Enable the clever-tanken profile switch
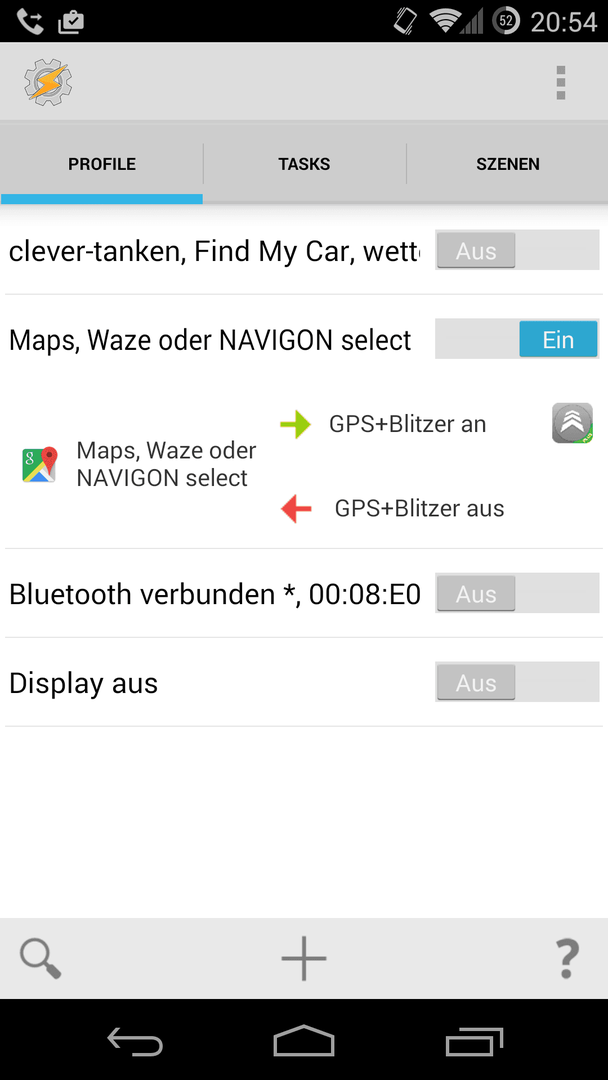608x1080 pixels. 517,250
